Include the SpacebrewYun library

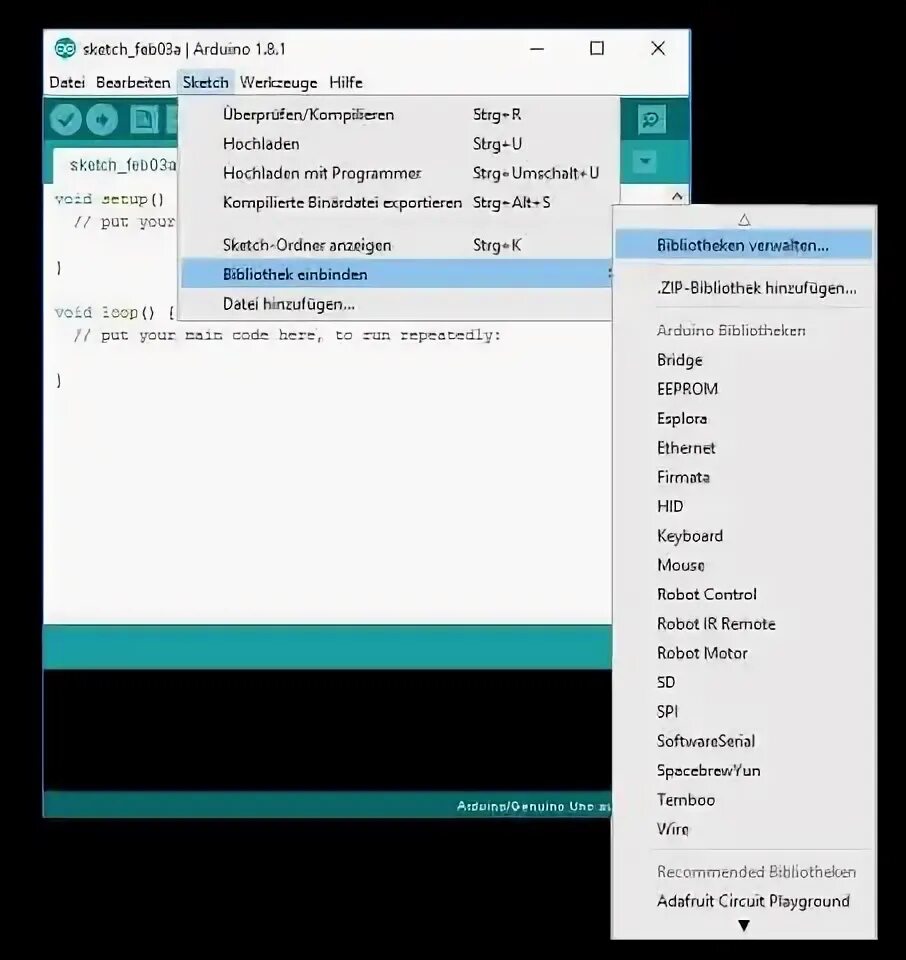[743, 770]
